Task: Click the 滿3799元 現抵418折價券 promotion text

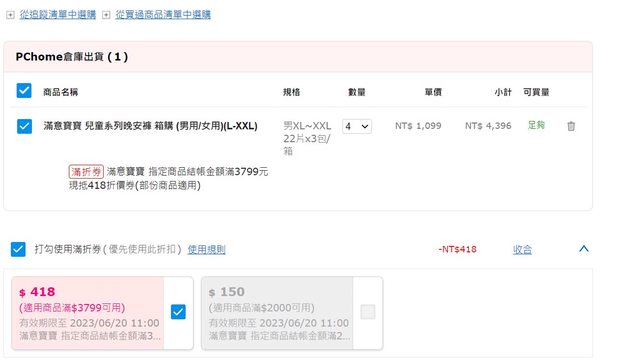Action: (x=169, y=178)
